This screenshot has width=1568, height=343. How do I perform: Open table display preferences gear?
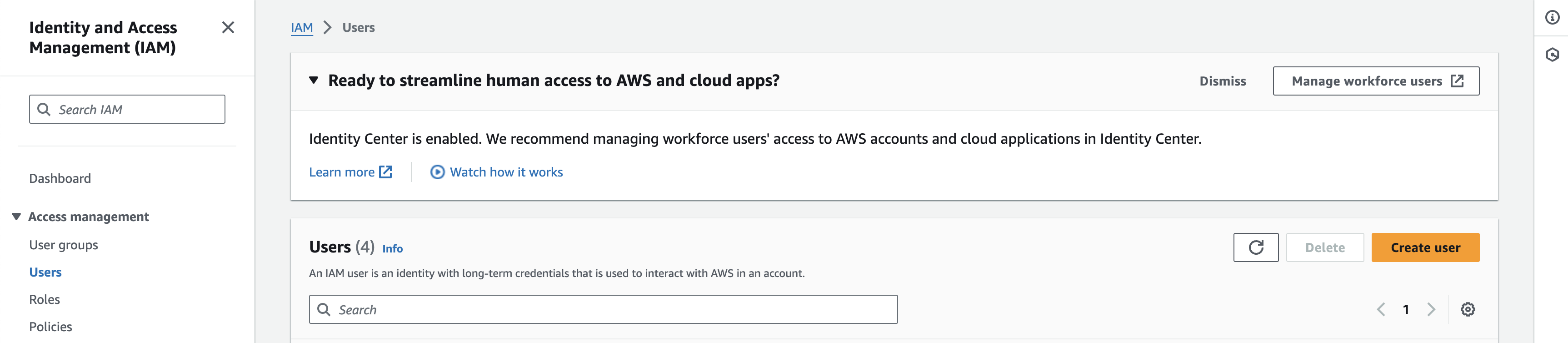click(x=1467, y=309)
